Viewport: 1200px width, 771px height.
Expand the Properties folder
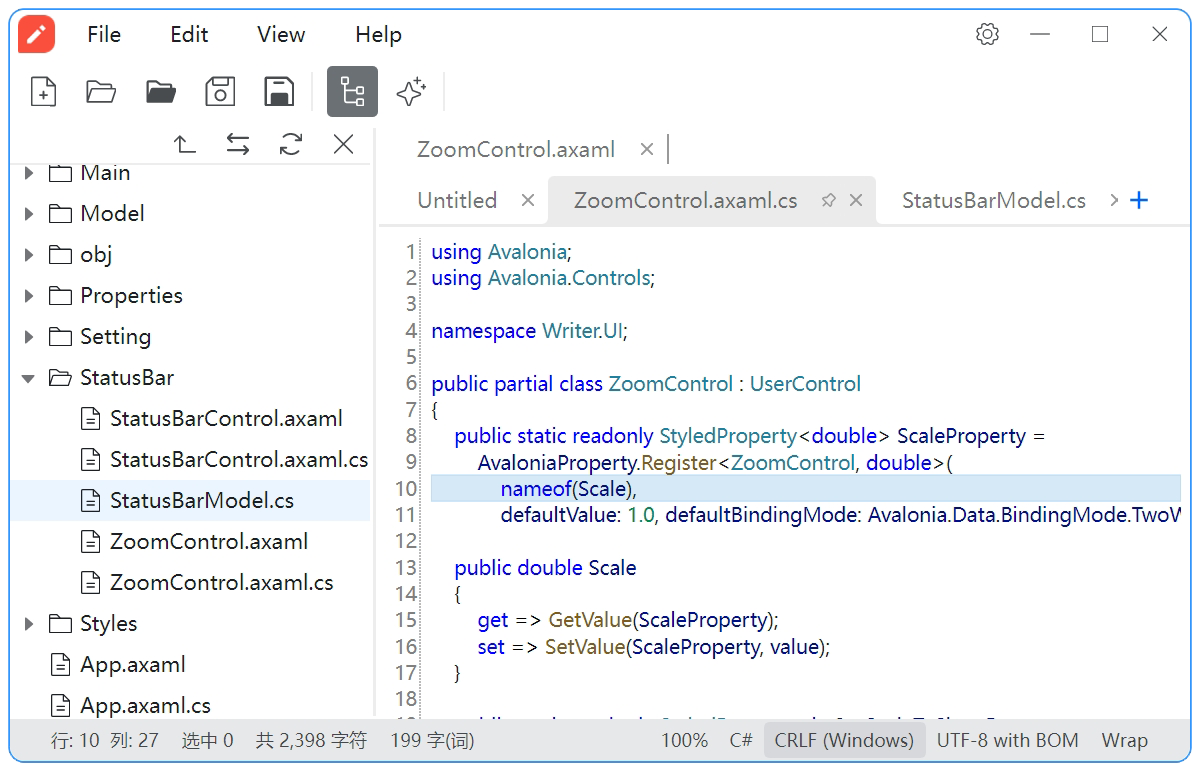tap(29, 296)
